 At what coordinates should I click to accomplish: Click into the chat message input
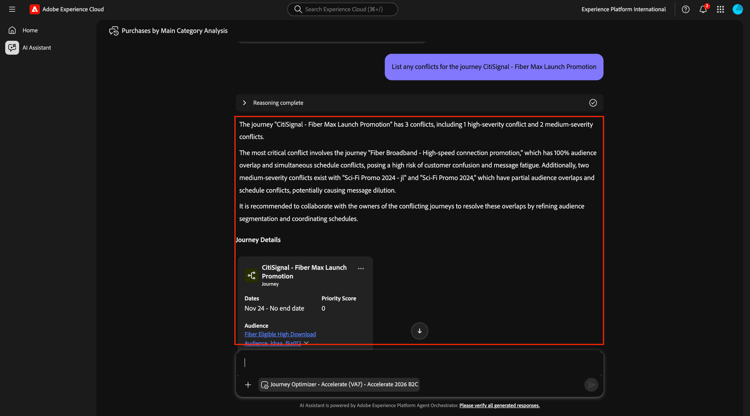point(419,362)
